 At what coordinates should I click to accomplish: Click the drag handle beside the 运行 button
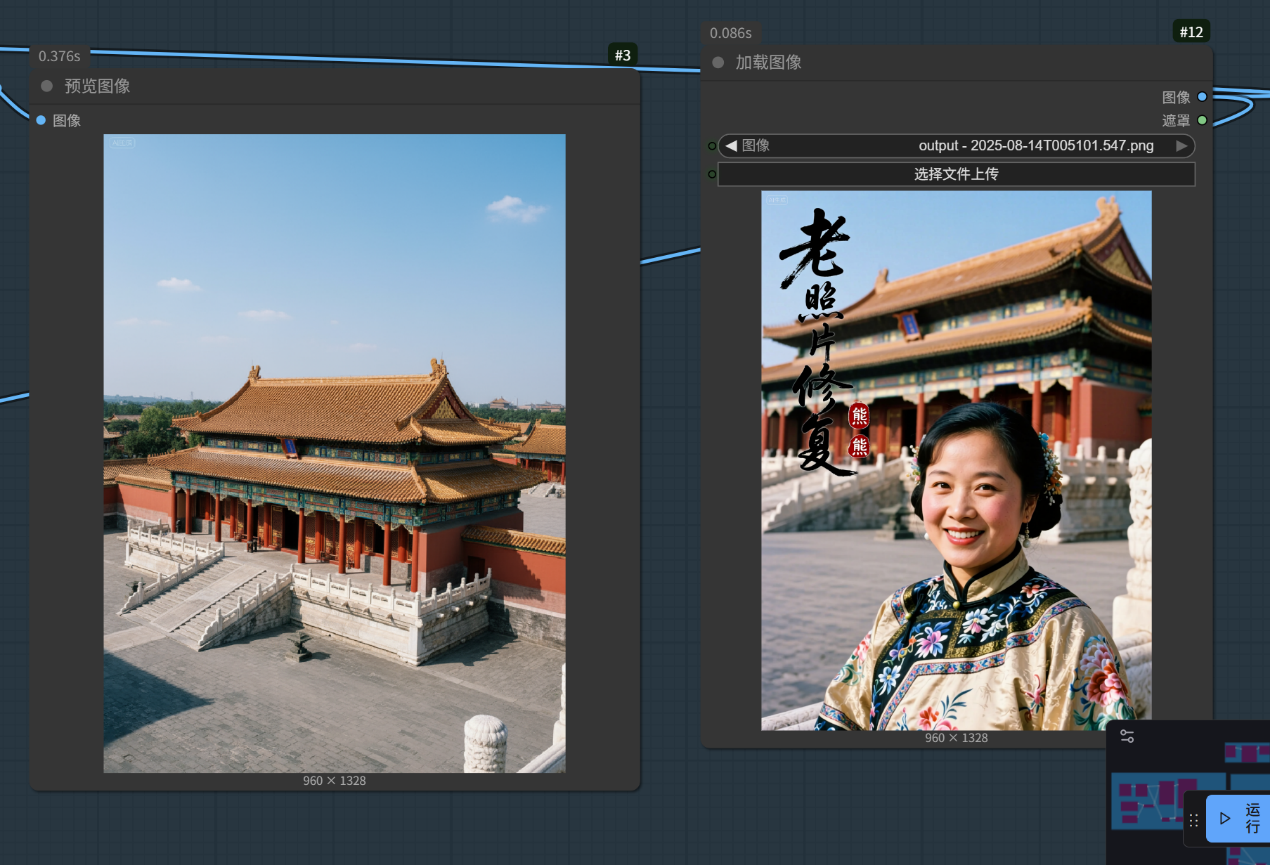1193,819
